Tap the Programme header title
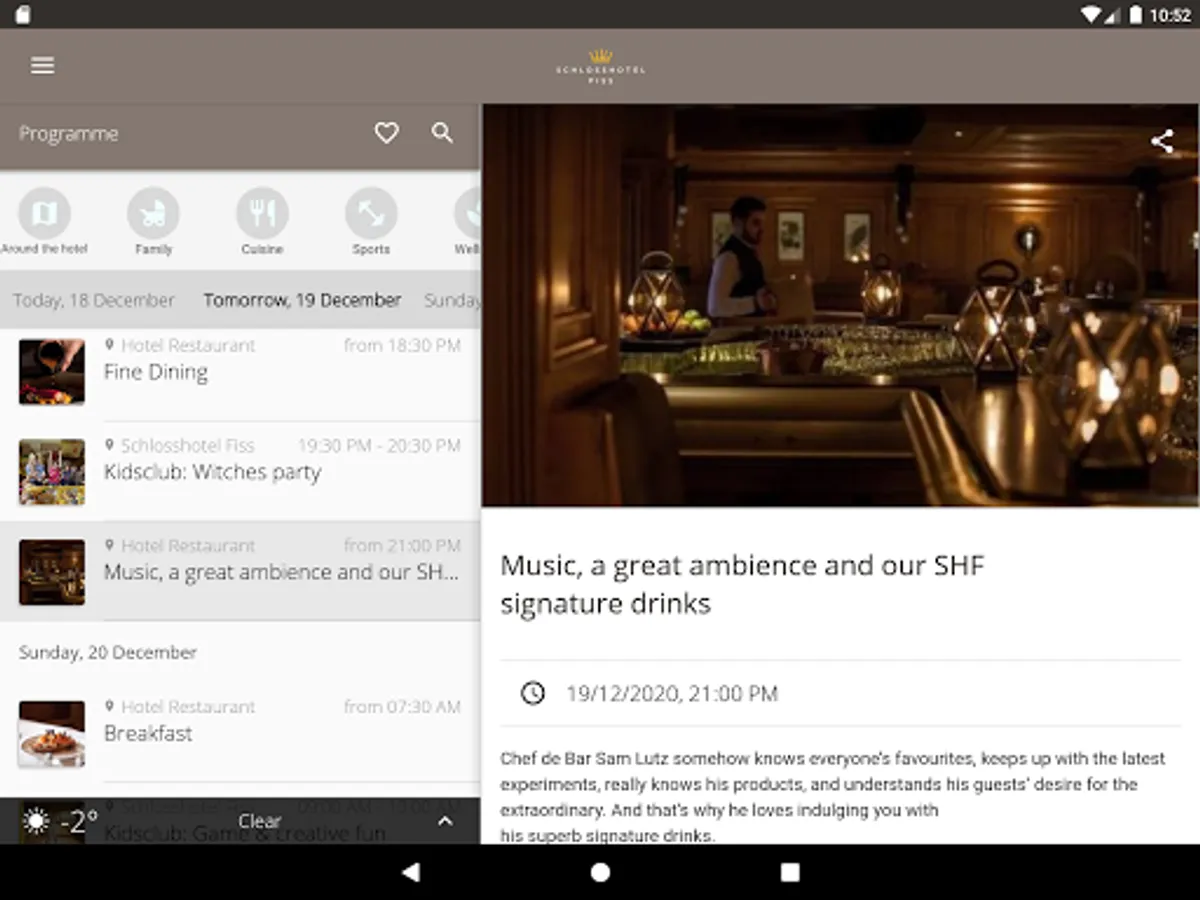This screenshot has width=1200, height=900. (x=69, y=133)
